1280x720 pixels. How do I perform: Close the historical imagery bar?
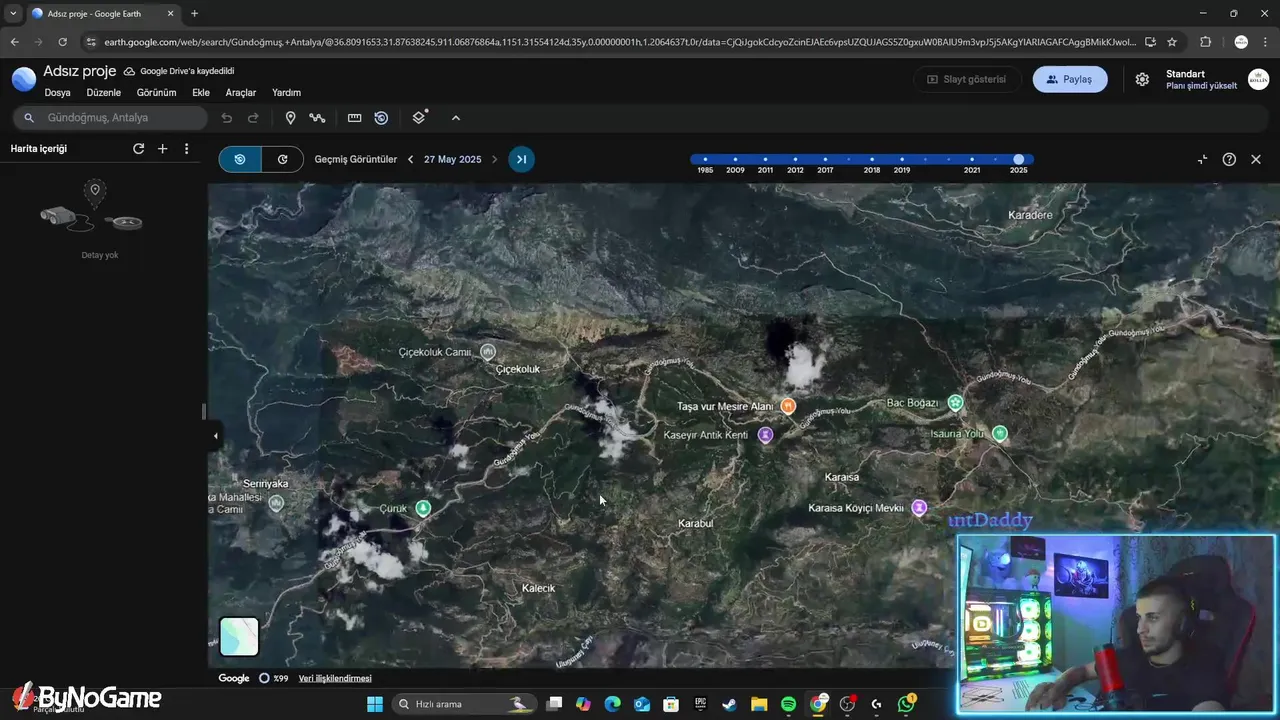click(1256, 159)
